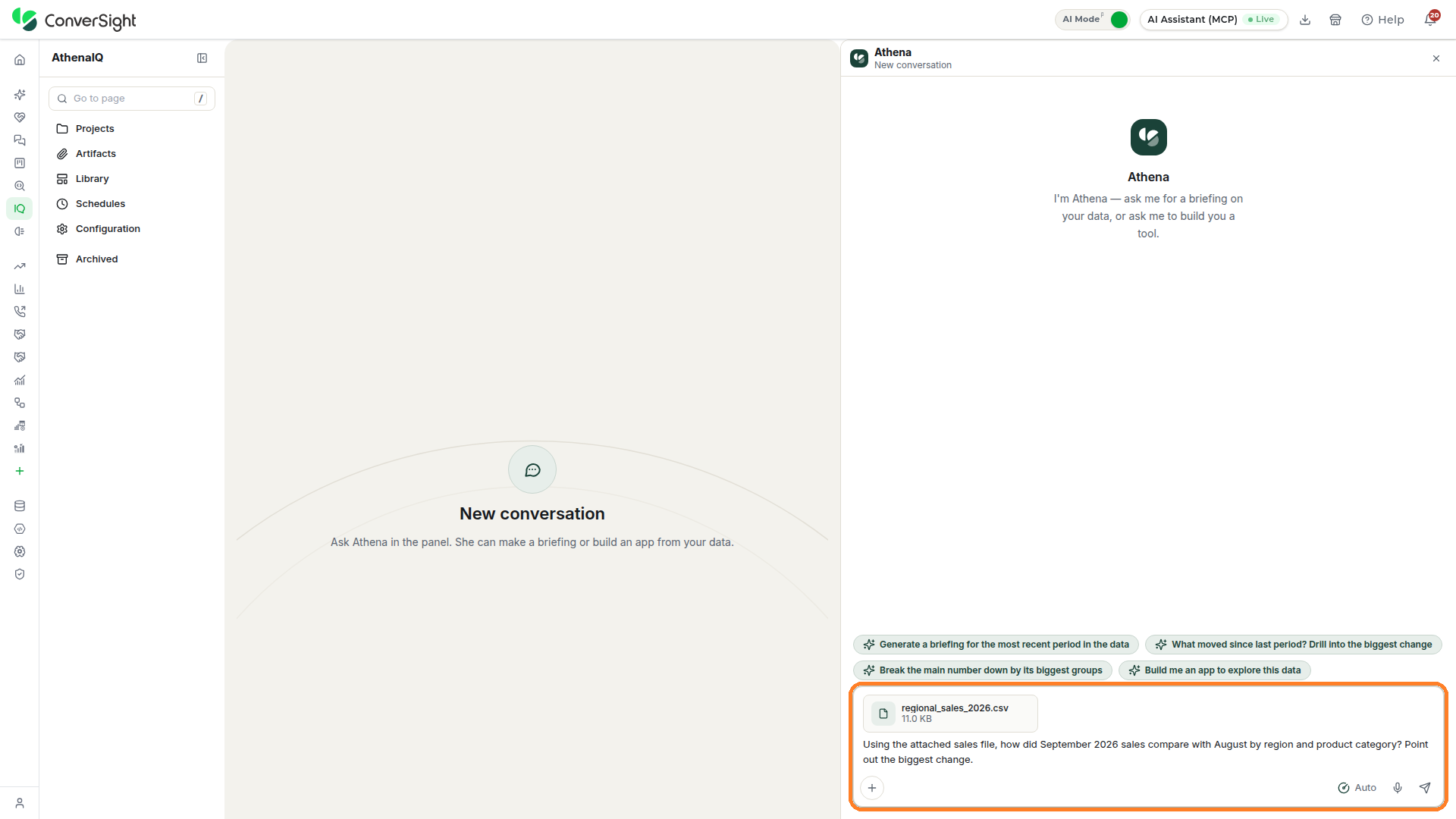Screen dimensions: 1456x819
Task: Open the sparkle AI icon in rail
Action: tap(20, 95)
